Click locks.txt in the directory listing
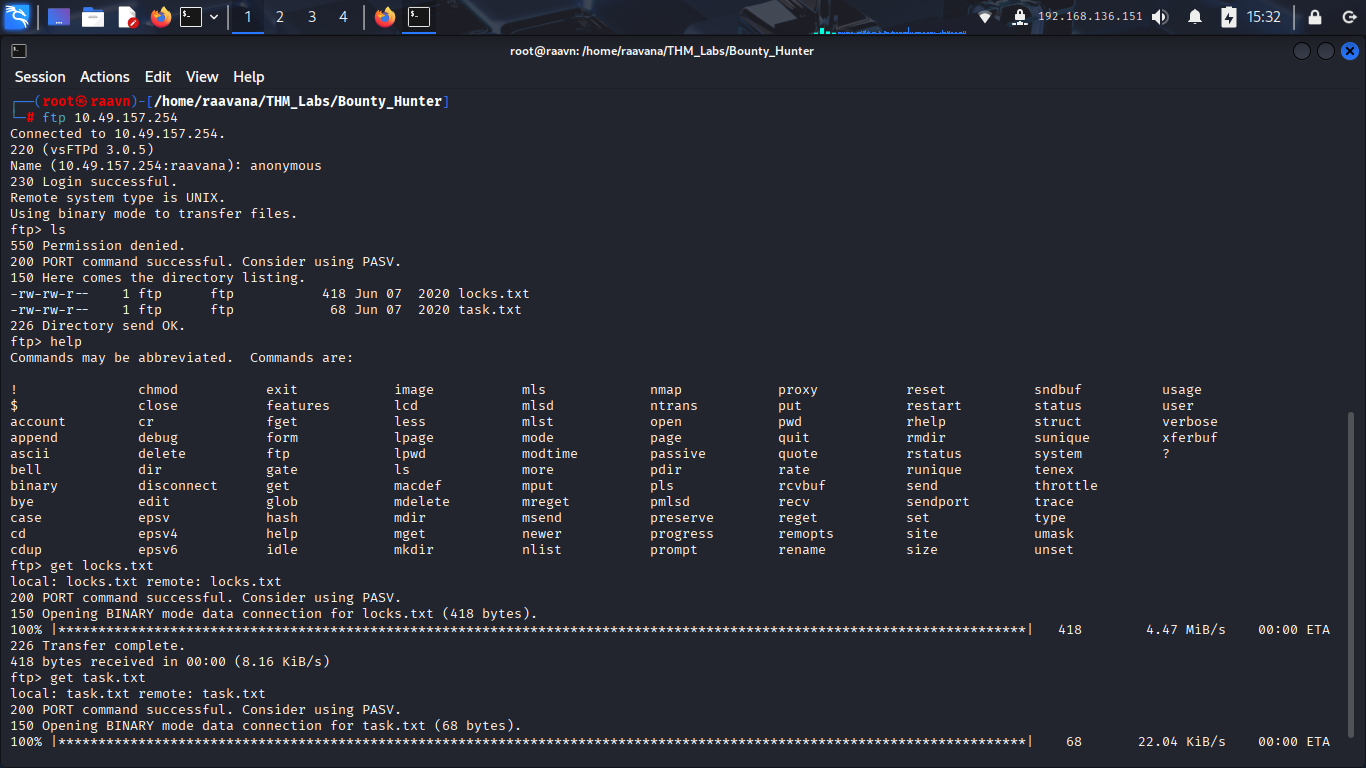Screen dimensions: 1366x768 point(494,294)
